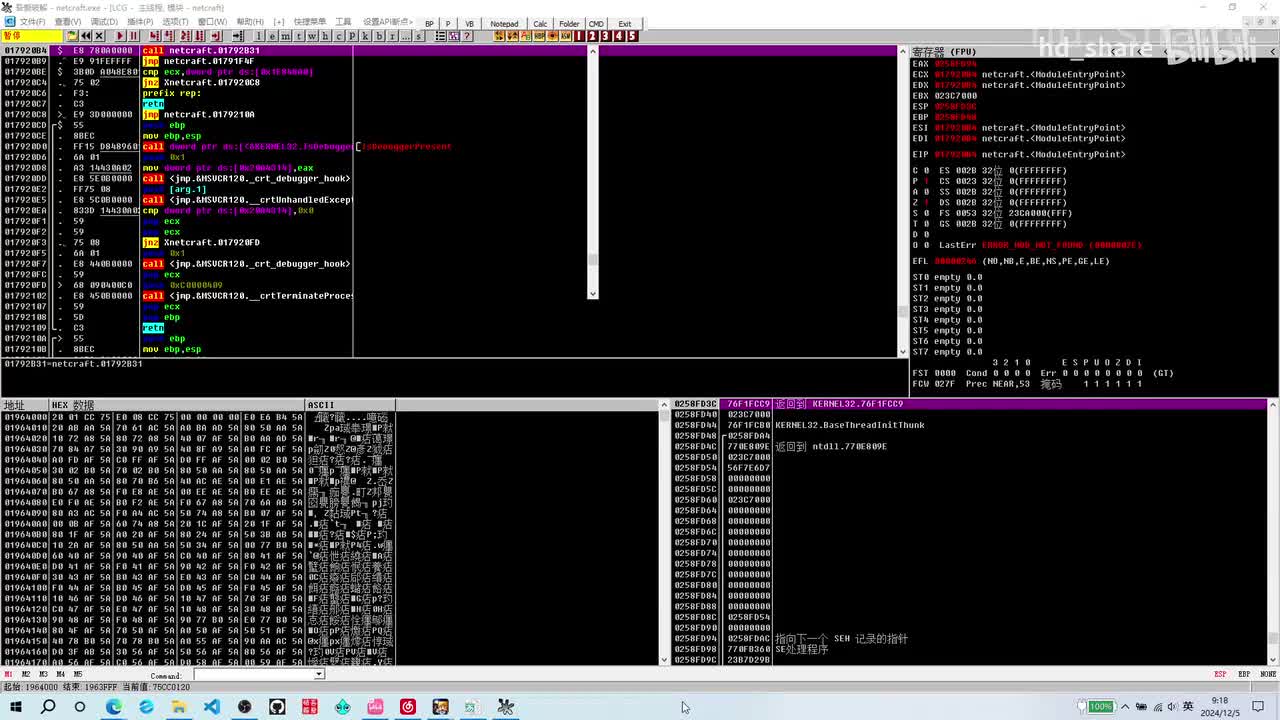Open the Breakpoints window with the b button
The width and height of the screenshot is (1280, 720).
click(x=377, y=36)
